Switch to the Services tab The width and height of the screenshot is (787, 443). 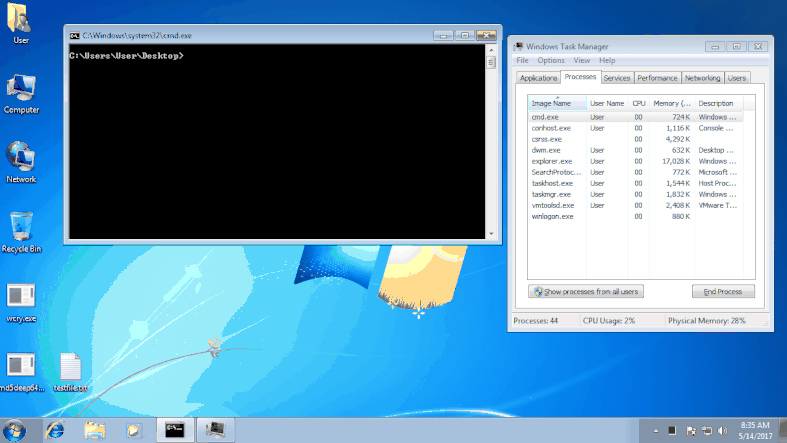616,78
